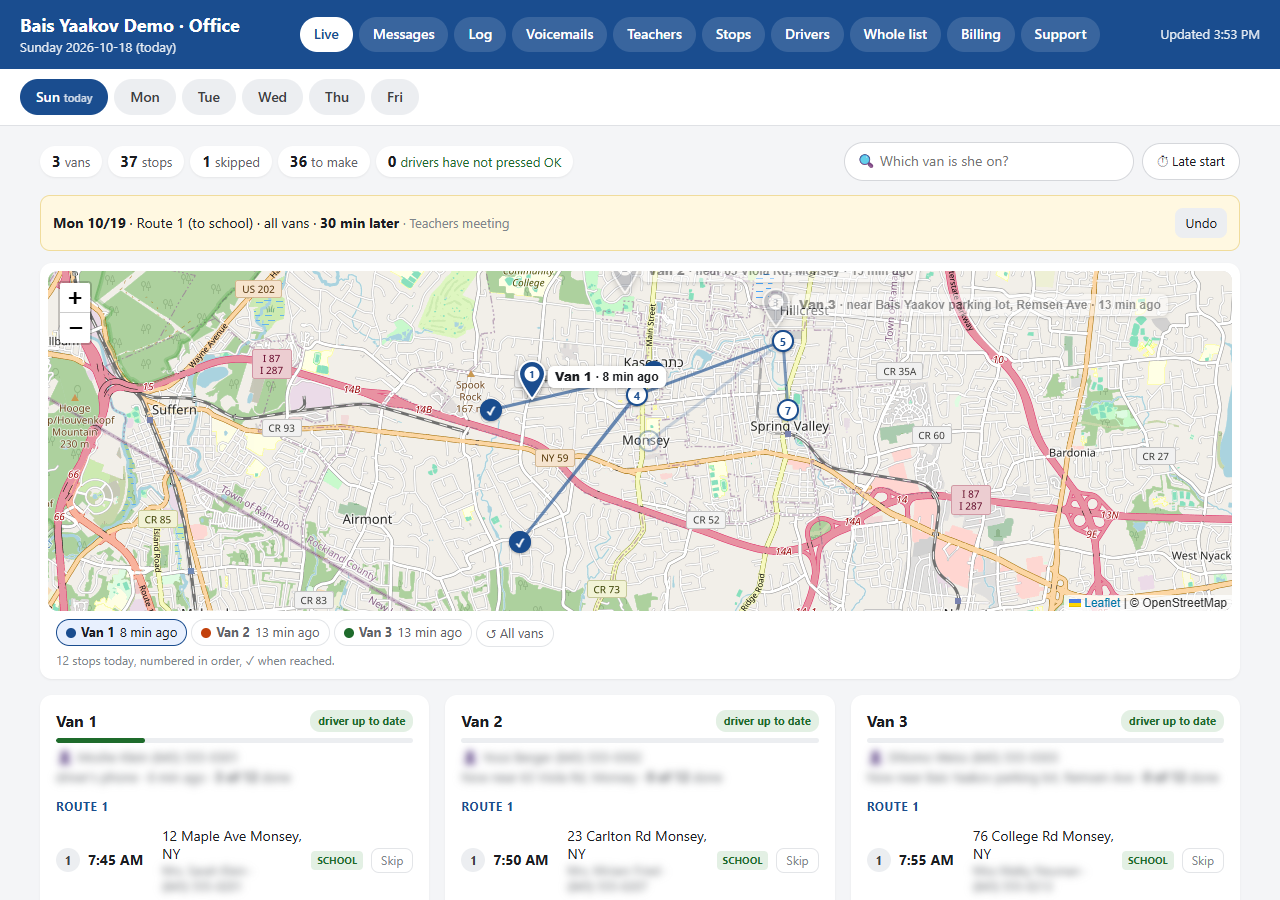This screenshot has height=900, width=1280.
Task: Click the Late start button
Action: point(1191,161)
